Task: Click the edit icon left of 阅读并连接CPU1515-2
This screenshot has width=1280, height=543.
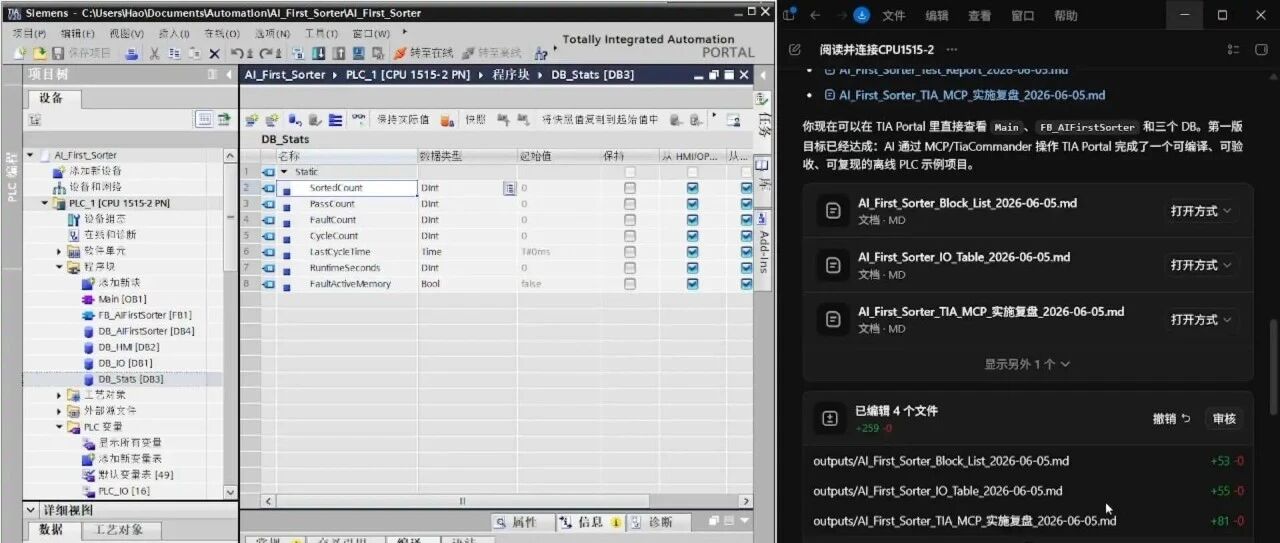Action: 795,49
